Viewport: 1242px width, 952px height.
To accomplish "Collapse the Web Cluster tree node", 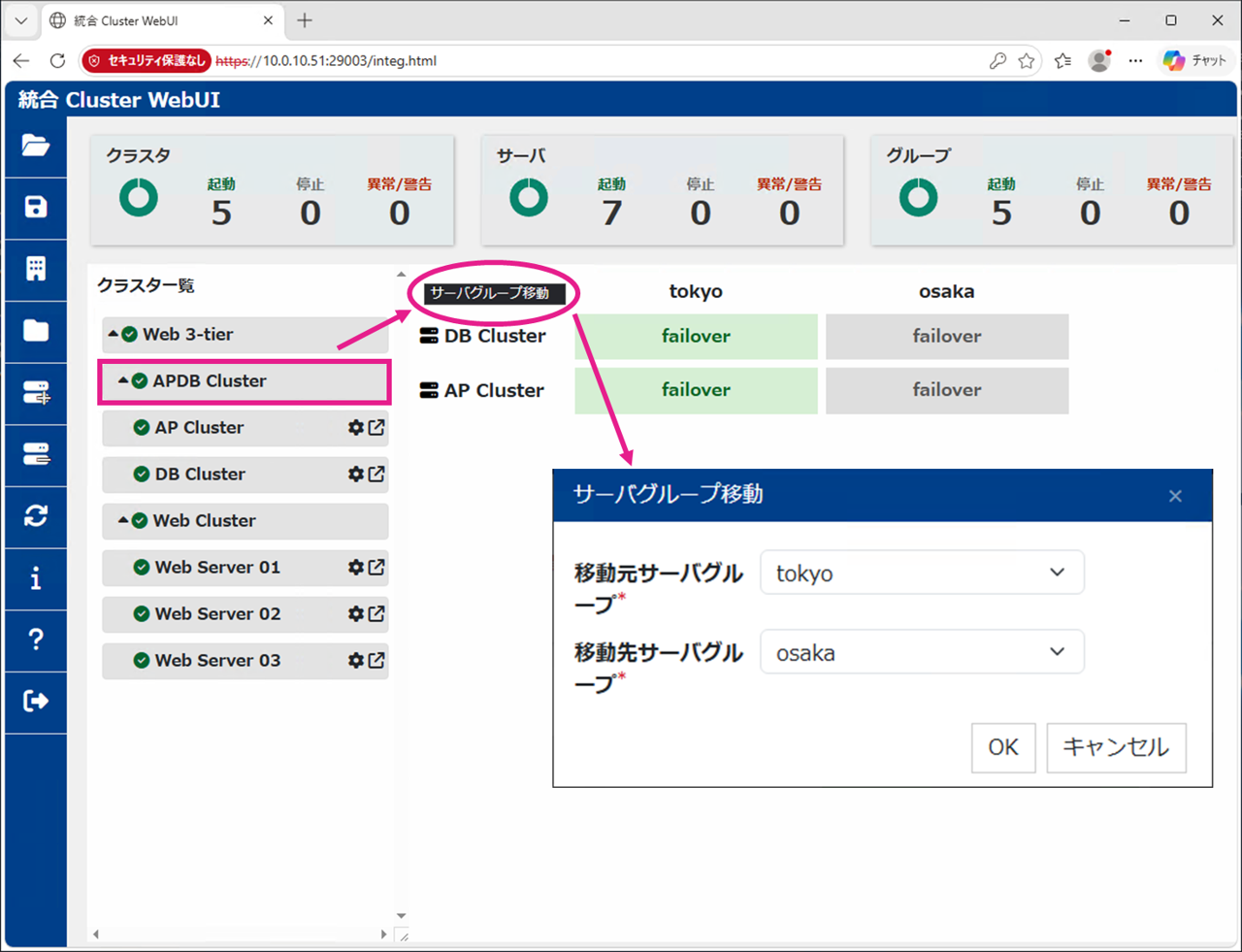I will coord(123,520).
